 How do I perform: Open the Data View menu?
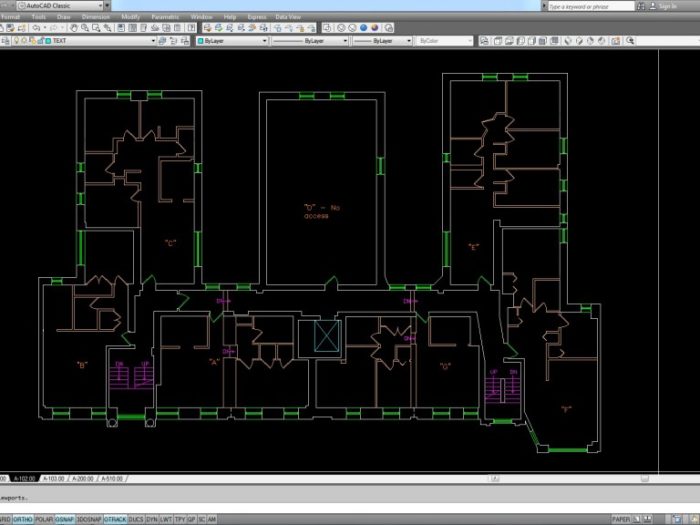click(x=288, y=17)
